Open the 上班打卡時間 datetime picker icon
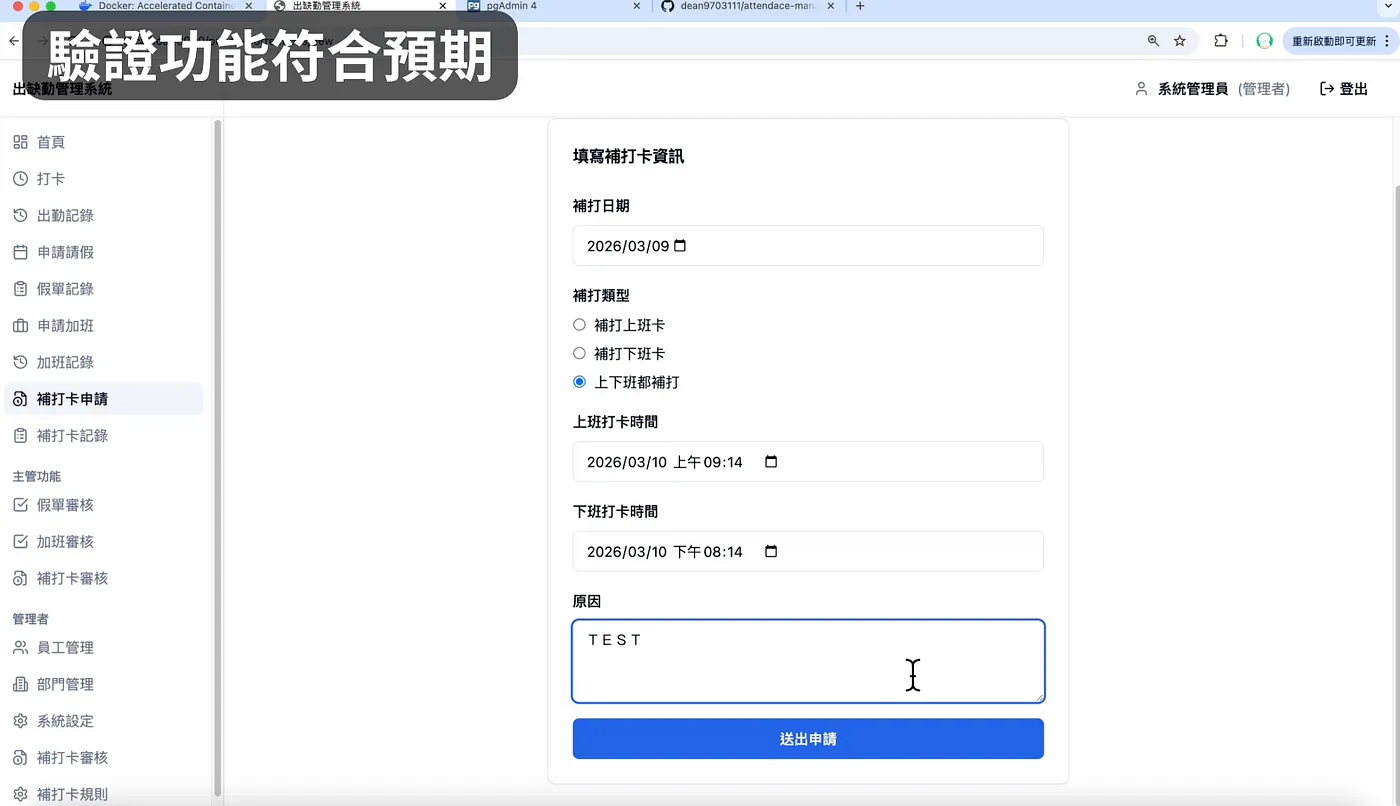The width and height of the screenshot is (1400, 806). [x=771, y=462]
